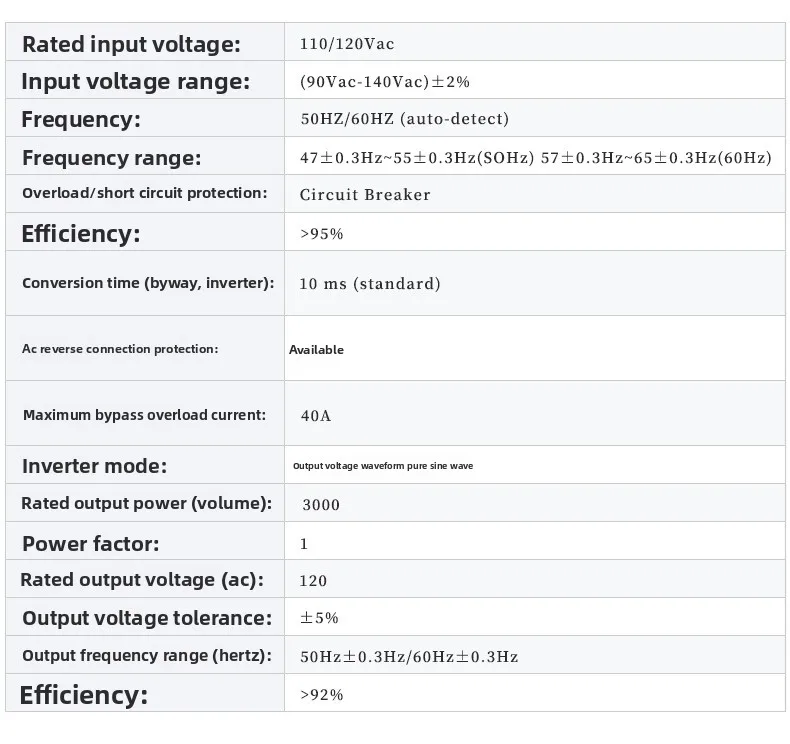Select the 3000 rated output power value

pyautogui.click(x=320, y=505)
